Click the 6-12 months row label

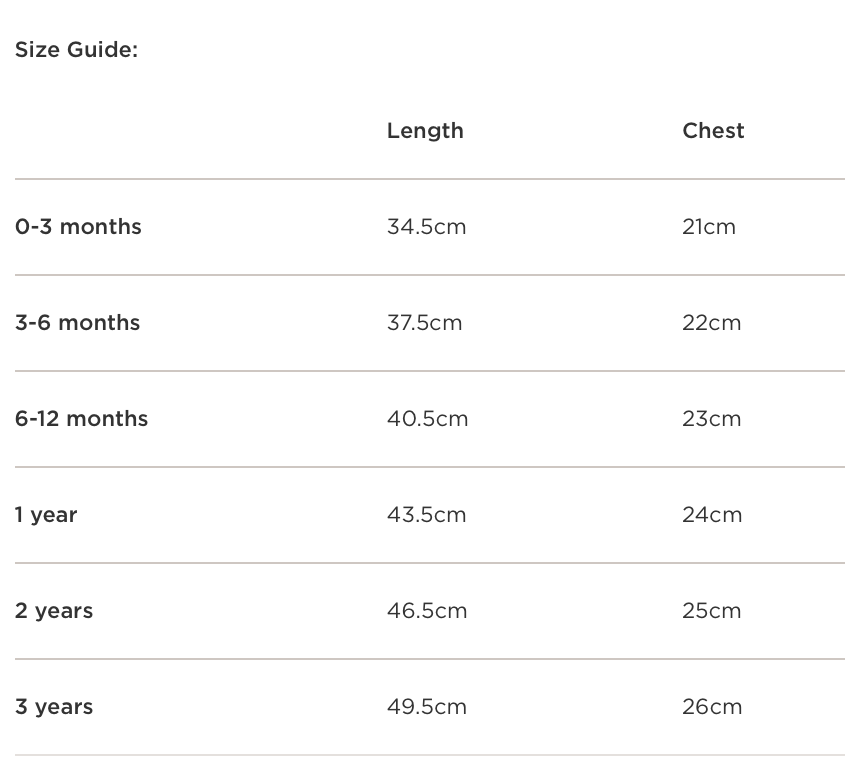click(x=81, y=419)
